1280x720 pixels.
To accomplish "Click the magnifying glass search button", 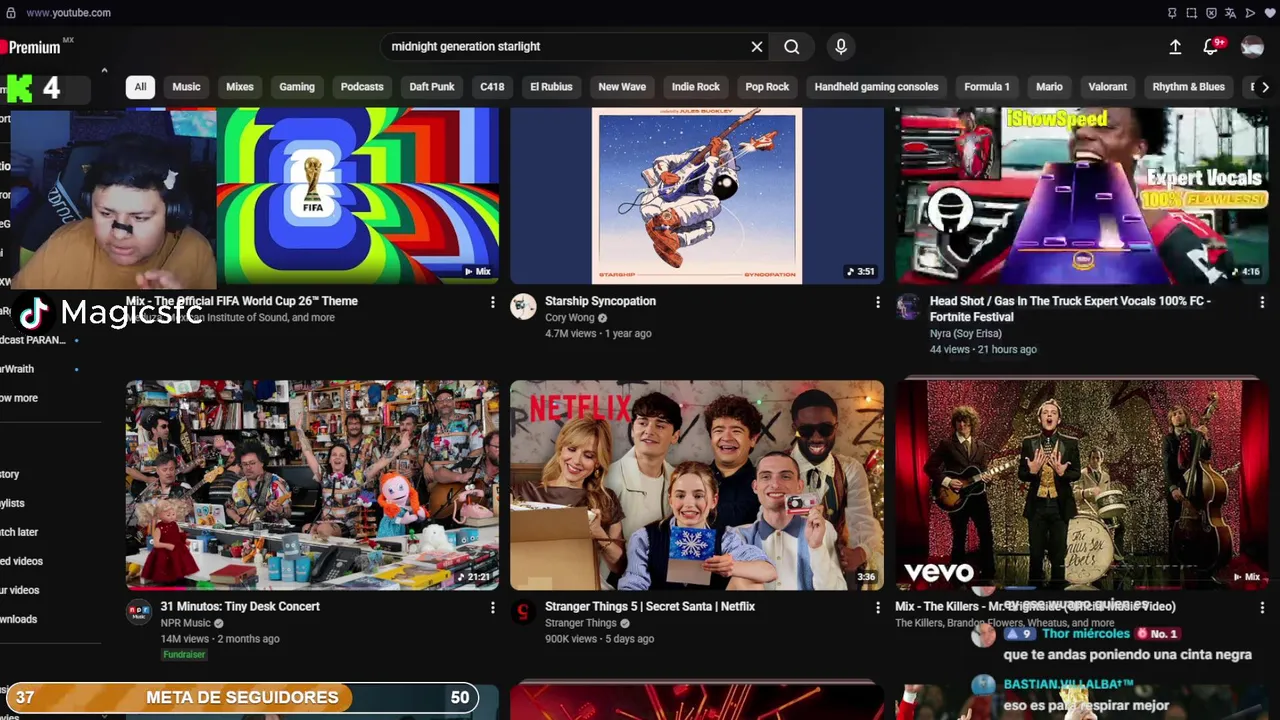I will [792, 47].
